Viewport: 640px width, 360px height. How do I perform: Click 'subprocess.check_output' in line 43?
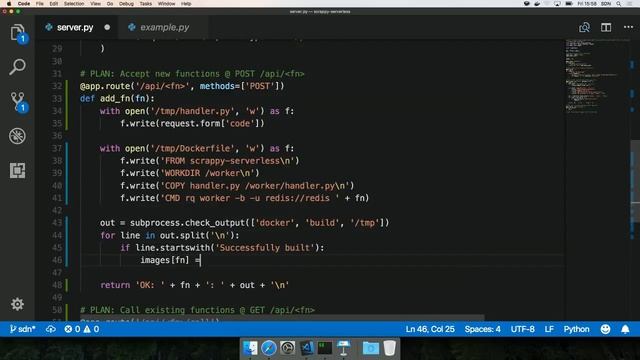[x=187, y=223]
